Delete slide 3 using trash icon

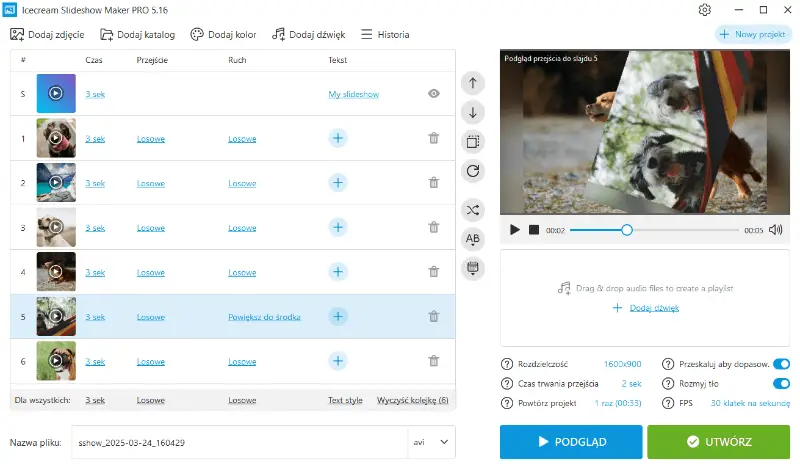pos(434,227)
